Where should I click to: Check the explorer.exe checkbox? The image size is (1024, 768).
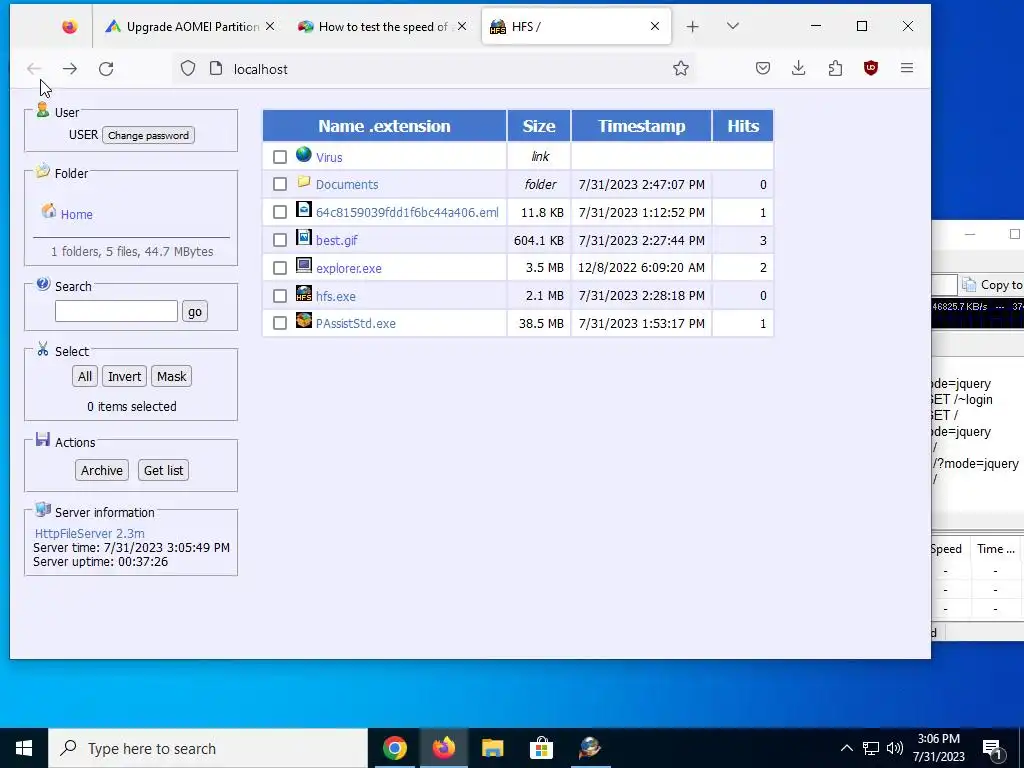280,268
